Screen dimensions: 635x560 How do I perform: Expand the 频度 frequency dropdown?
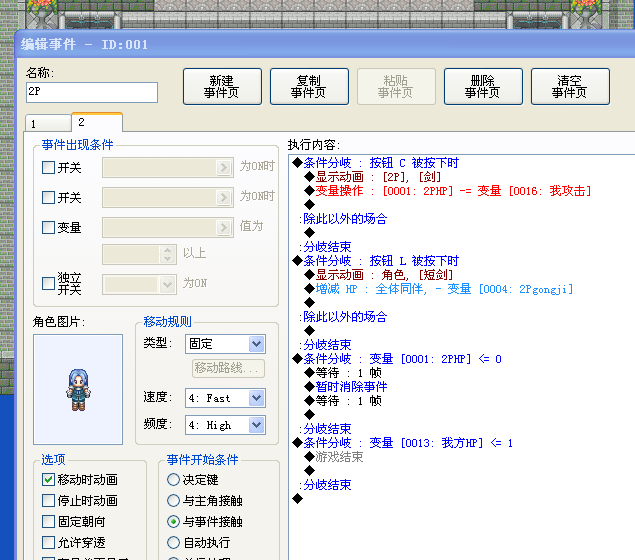[226, 425]
